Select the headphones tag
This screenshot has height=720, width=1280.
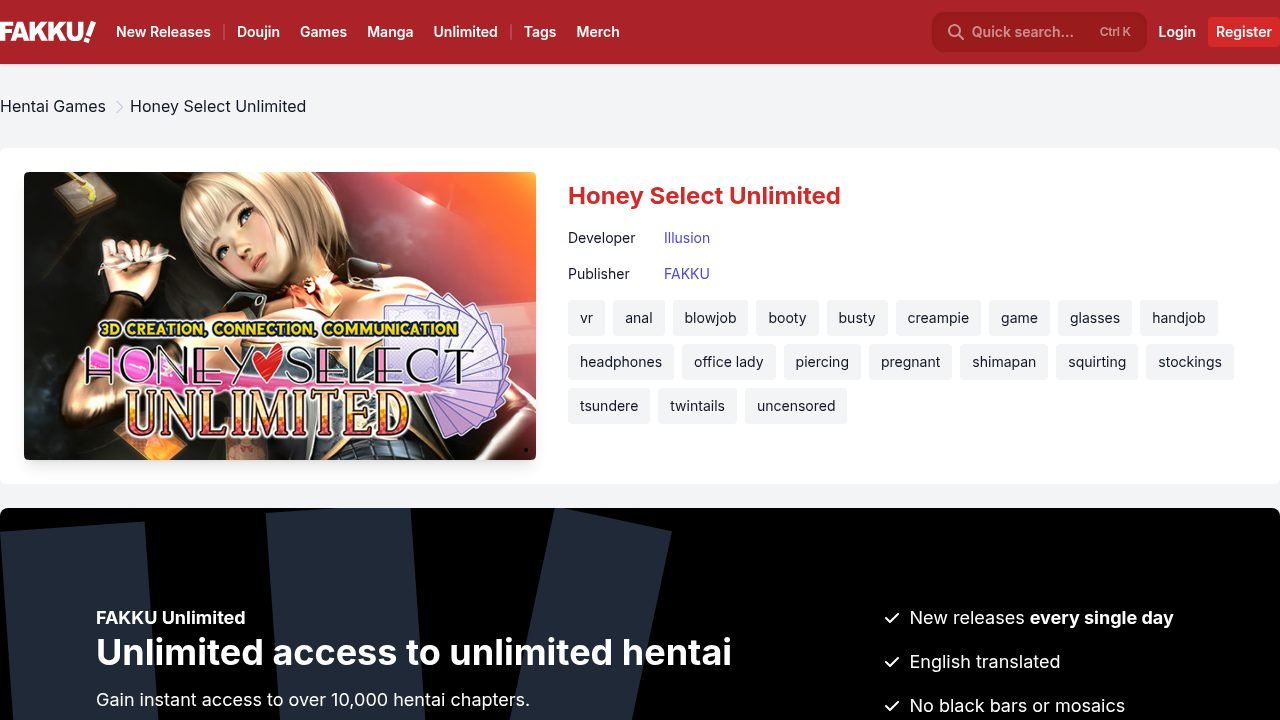tap(621, 362)
